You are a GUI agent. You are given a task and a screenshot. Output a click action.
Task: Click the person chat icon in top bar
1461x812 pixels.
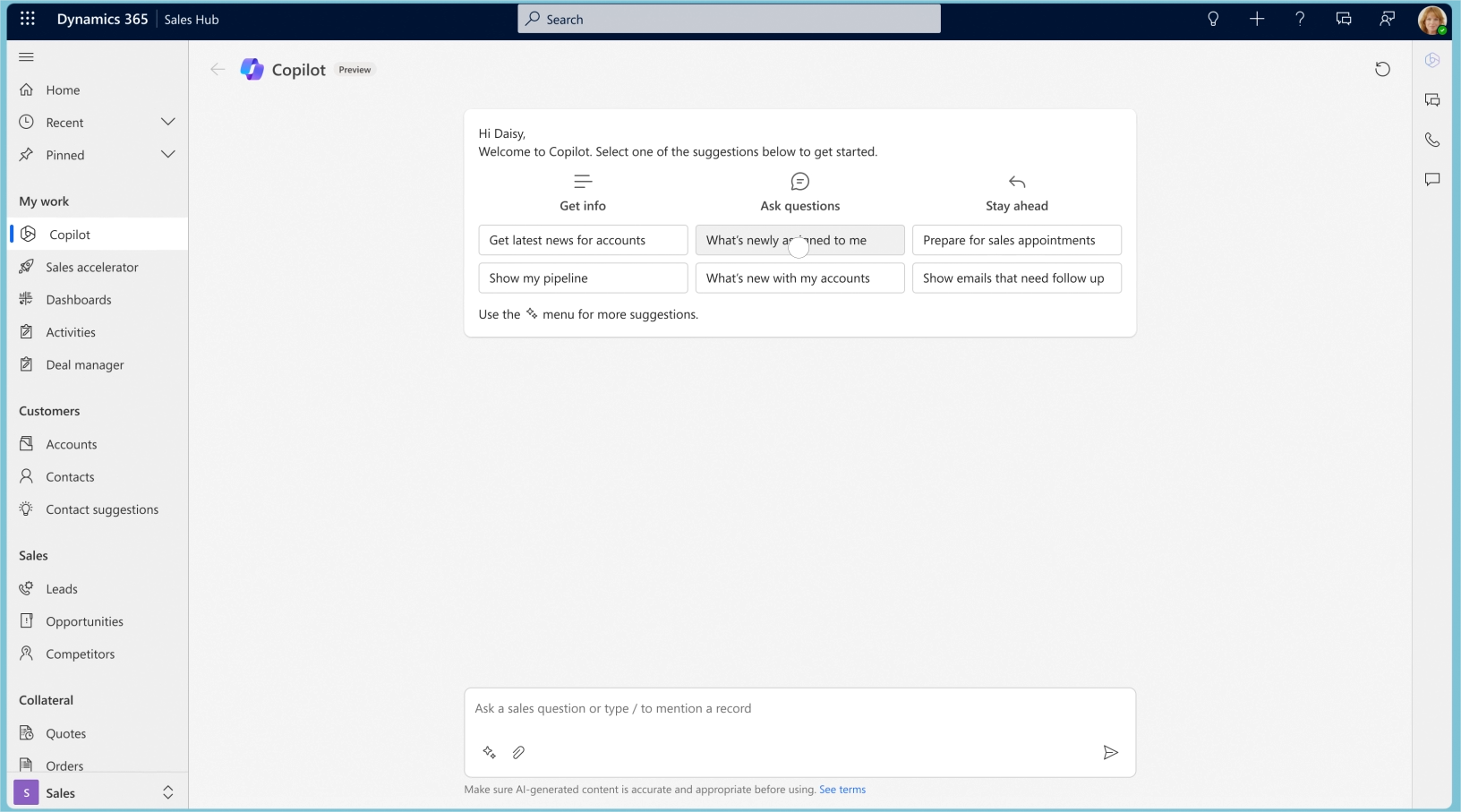[x=1387, y=19]
